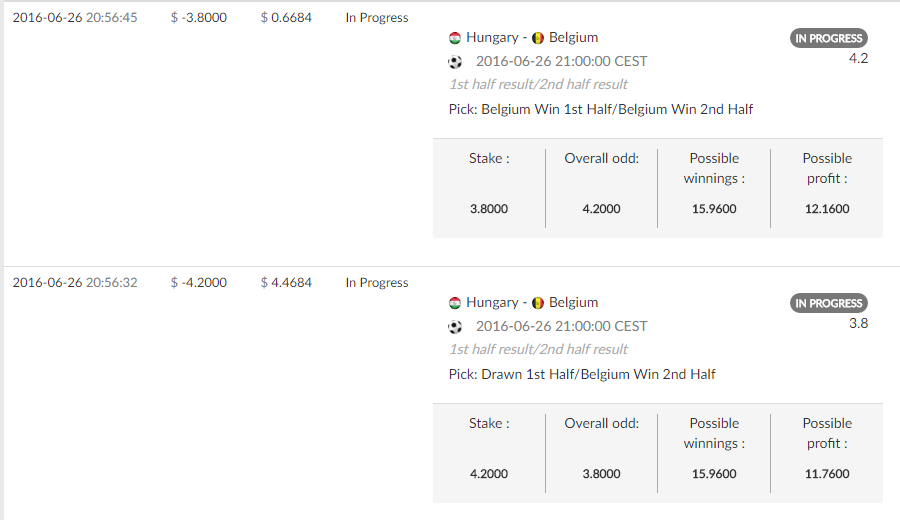Click possible winnings 15.9600 in second bet

pyautogui.click(x=714, y=474)
